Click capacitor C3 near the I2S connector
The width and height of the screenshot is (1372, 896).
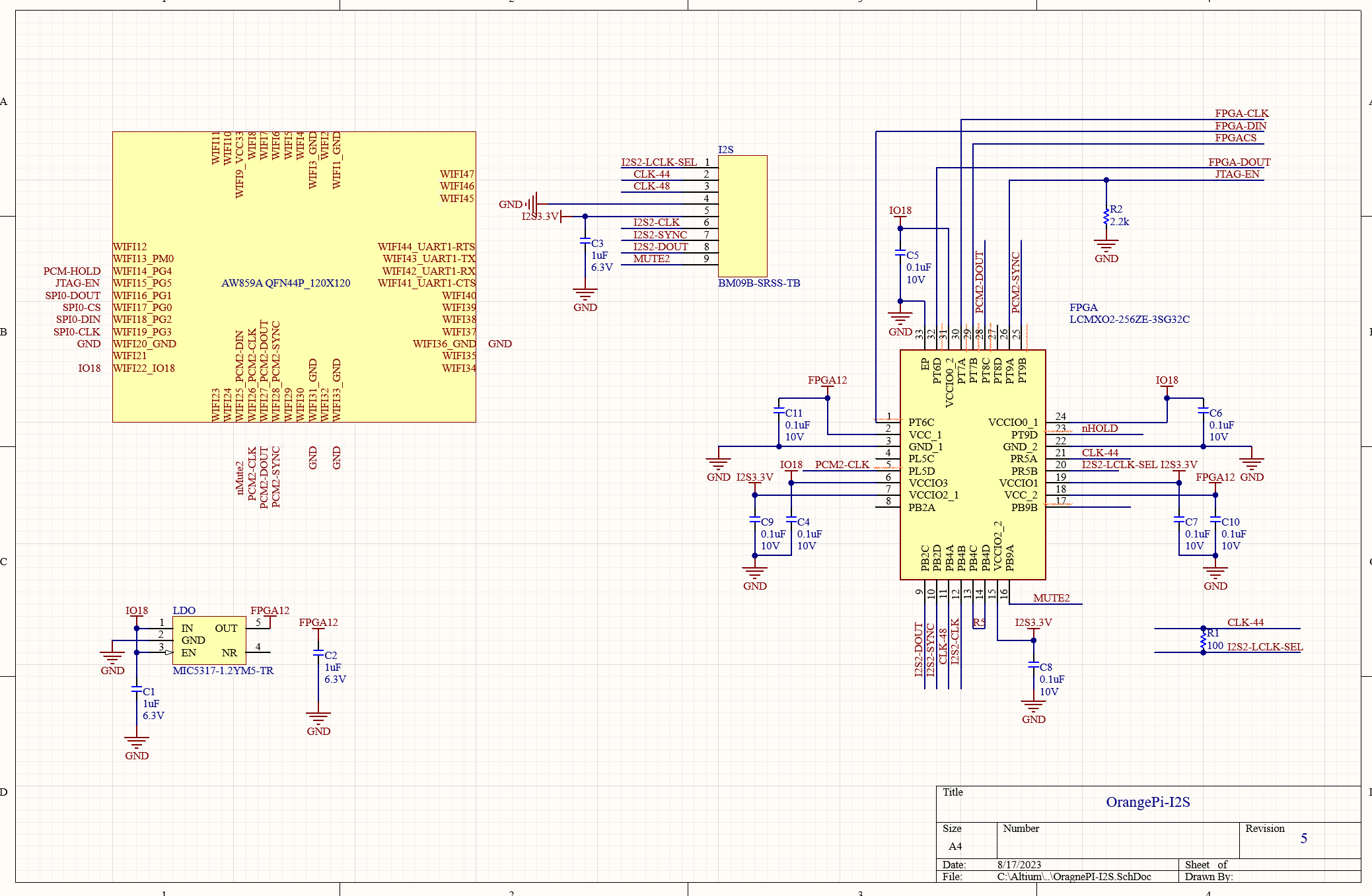click(585, 242)
